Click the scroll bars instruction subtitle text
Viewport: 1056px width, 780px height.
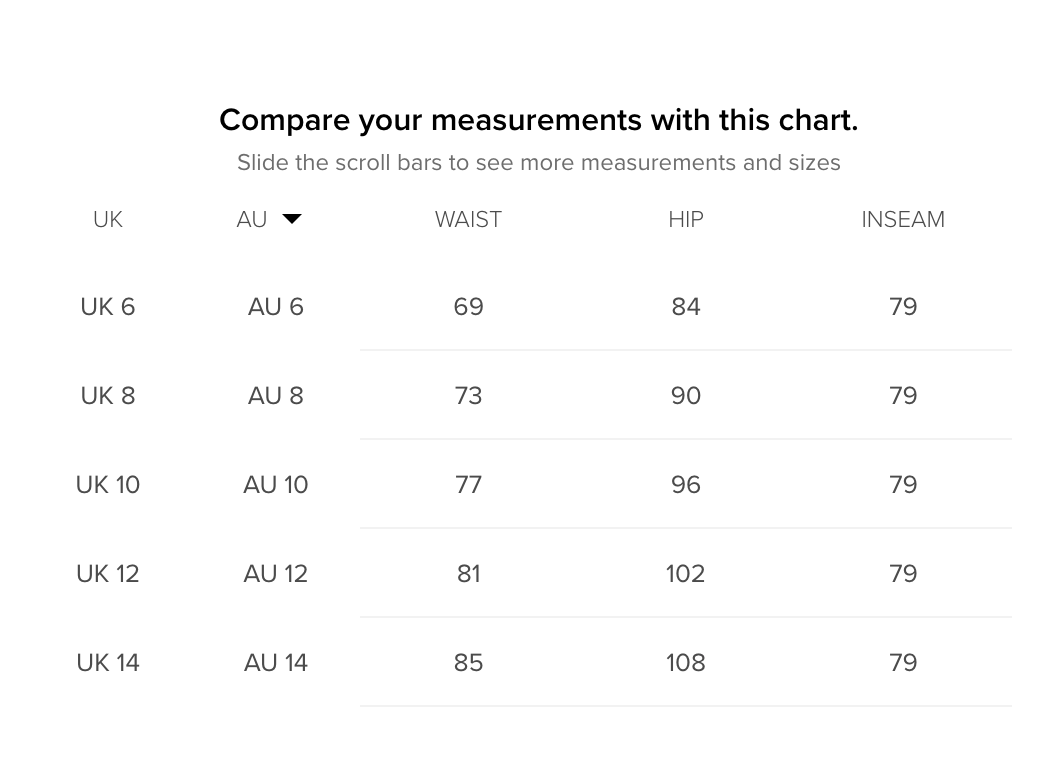pyautogui.click(x=538, y=163)
